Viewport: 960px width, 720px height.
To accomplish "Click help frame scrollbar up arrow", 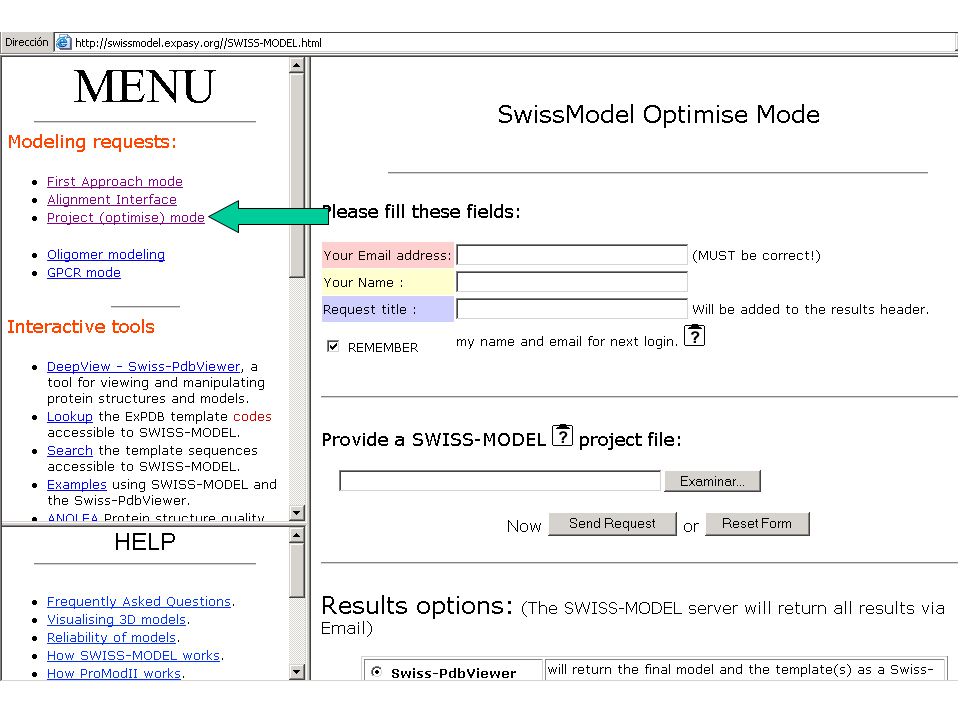I will click(297, 536).
